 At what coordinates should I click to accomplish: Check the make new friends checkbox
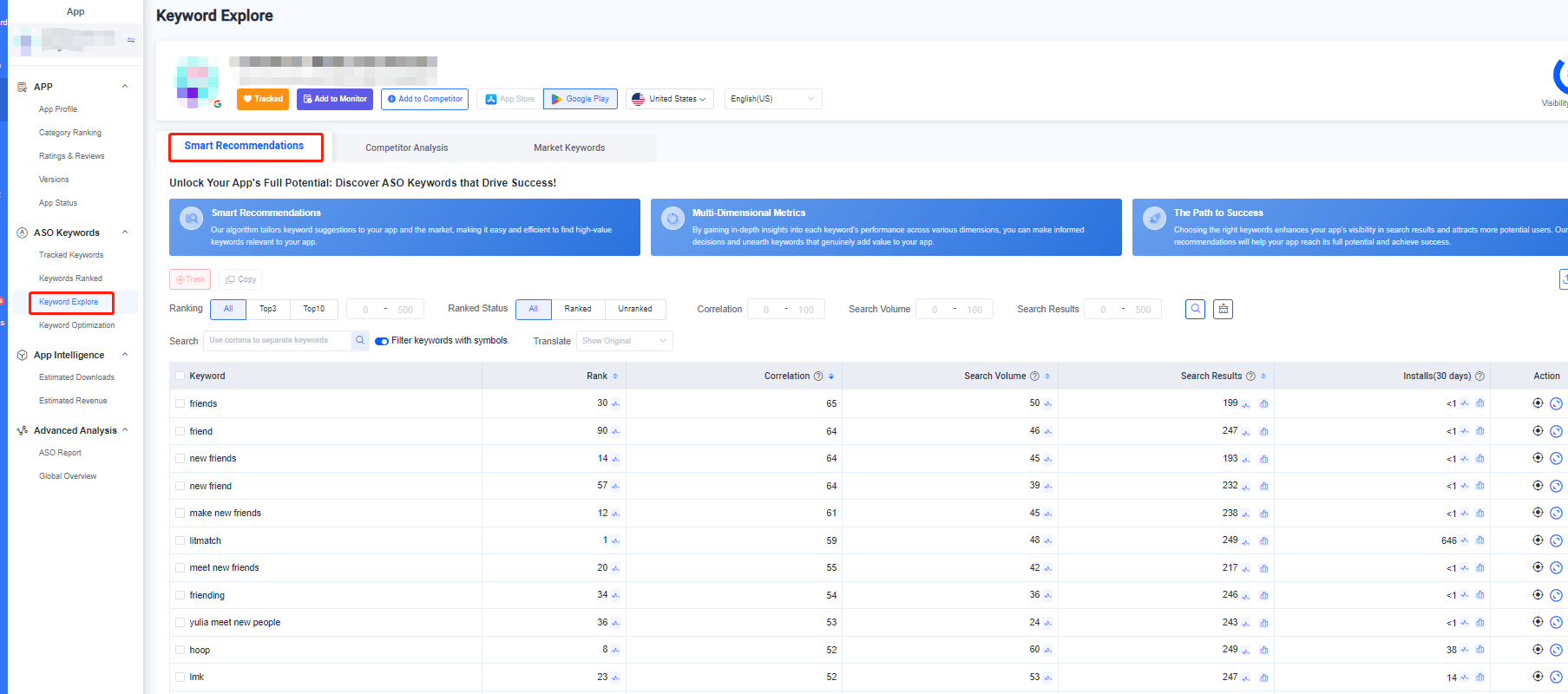click(x=180, y=513)
